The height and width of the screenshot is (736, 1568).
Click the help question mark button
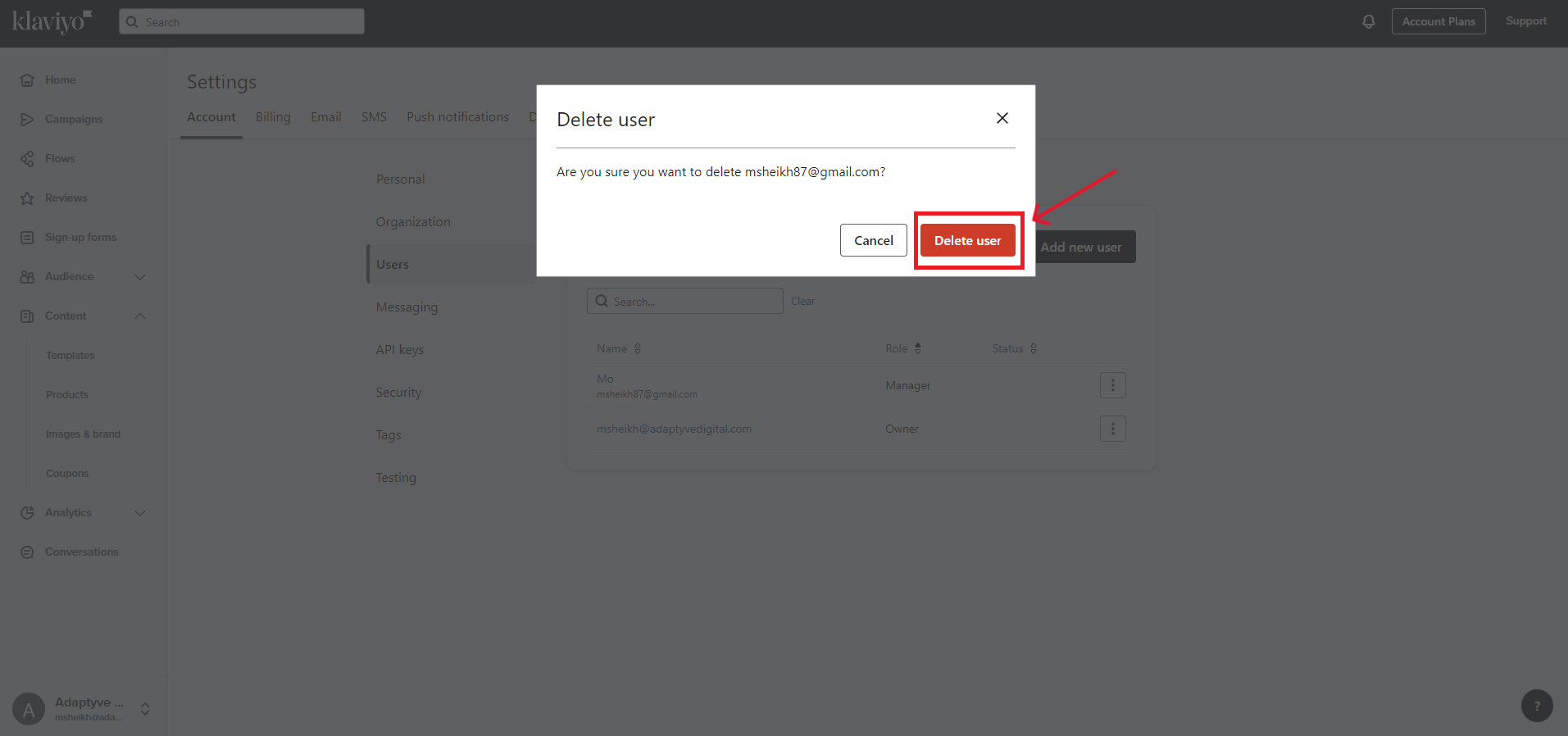1536,706
